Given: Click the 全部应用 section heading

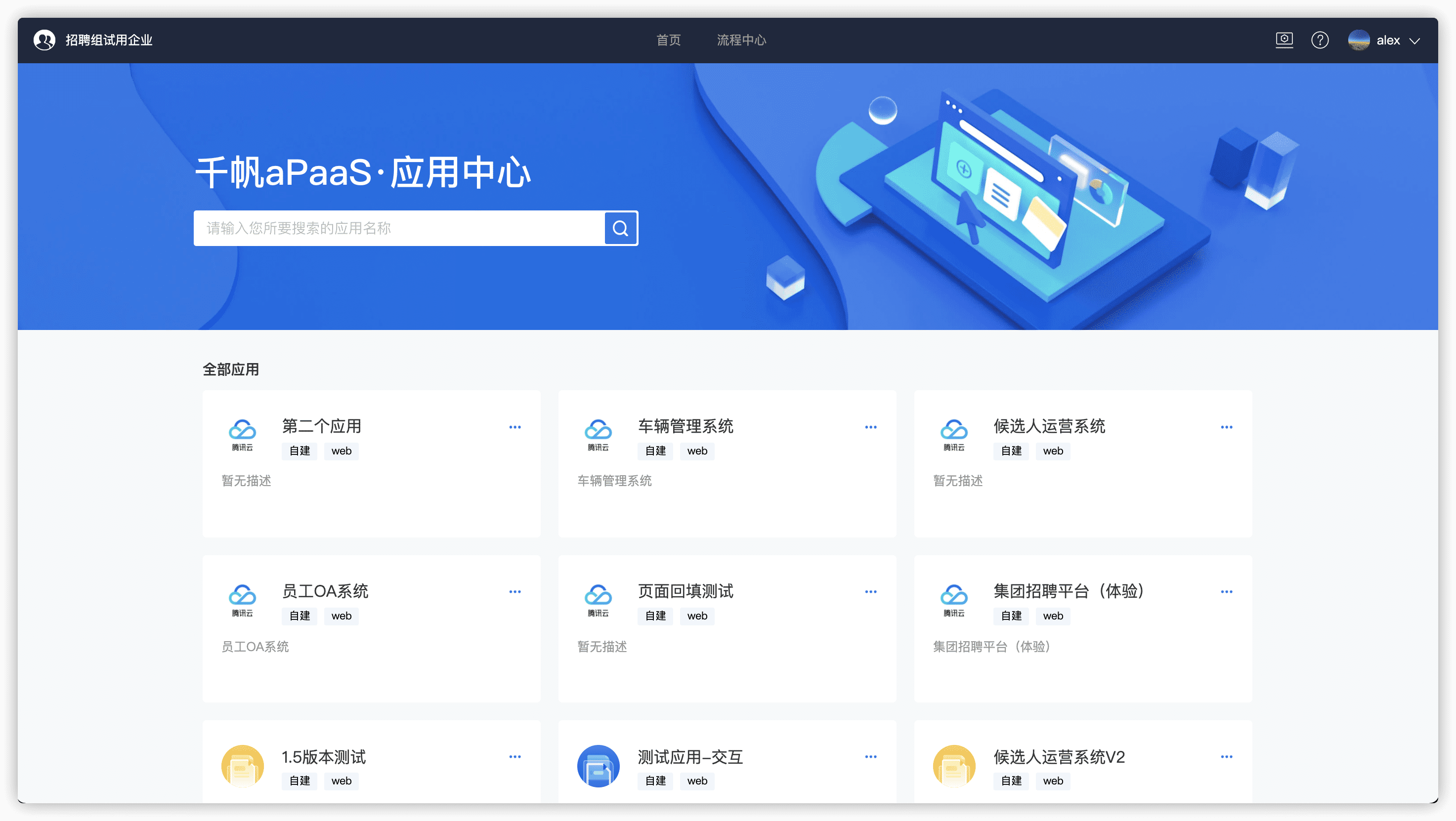Looking at the screenshot, I should pyautogui.click(x=231, y=369).
